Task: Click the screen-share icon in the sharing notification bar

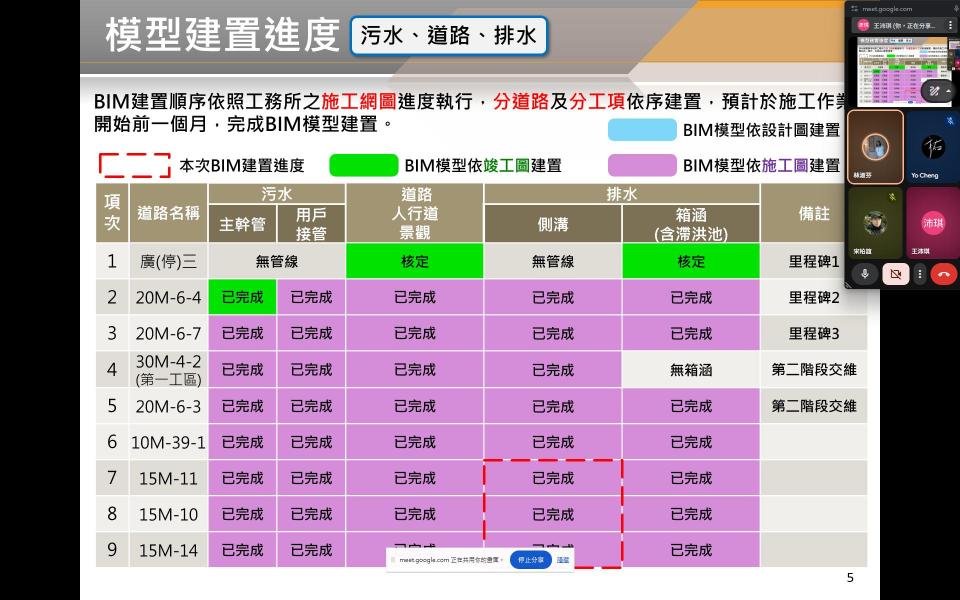Action: (392, 559)
